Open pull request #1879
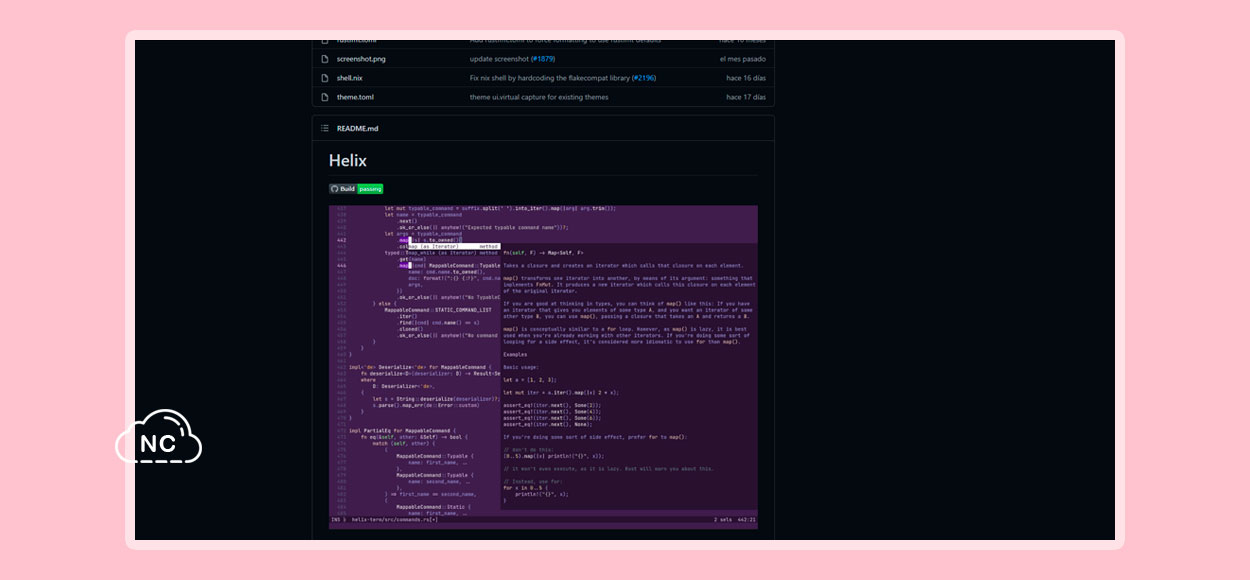The width and height of the screenshot is (1250, 580). click(x=543, y=59)
